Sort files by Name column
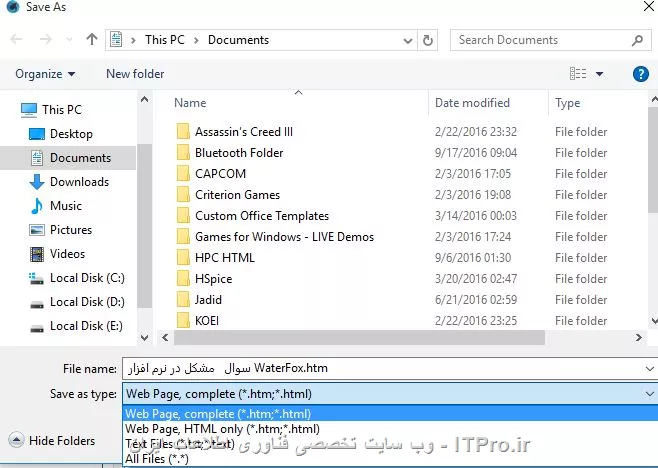This screenshot has height=468, width=658. point(190,103)
